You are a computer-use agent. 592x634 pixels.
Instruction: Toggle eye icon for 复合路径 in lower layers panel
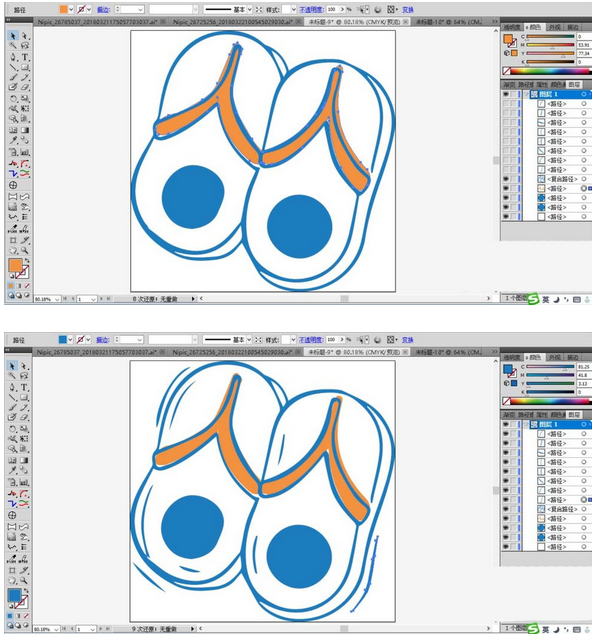[505, 509]
